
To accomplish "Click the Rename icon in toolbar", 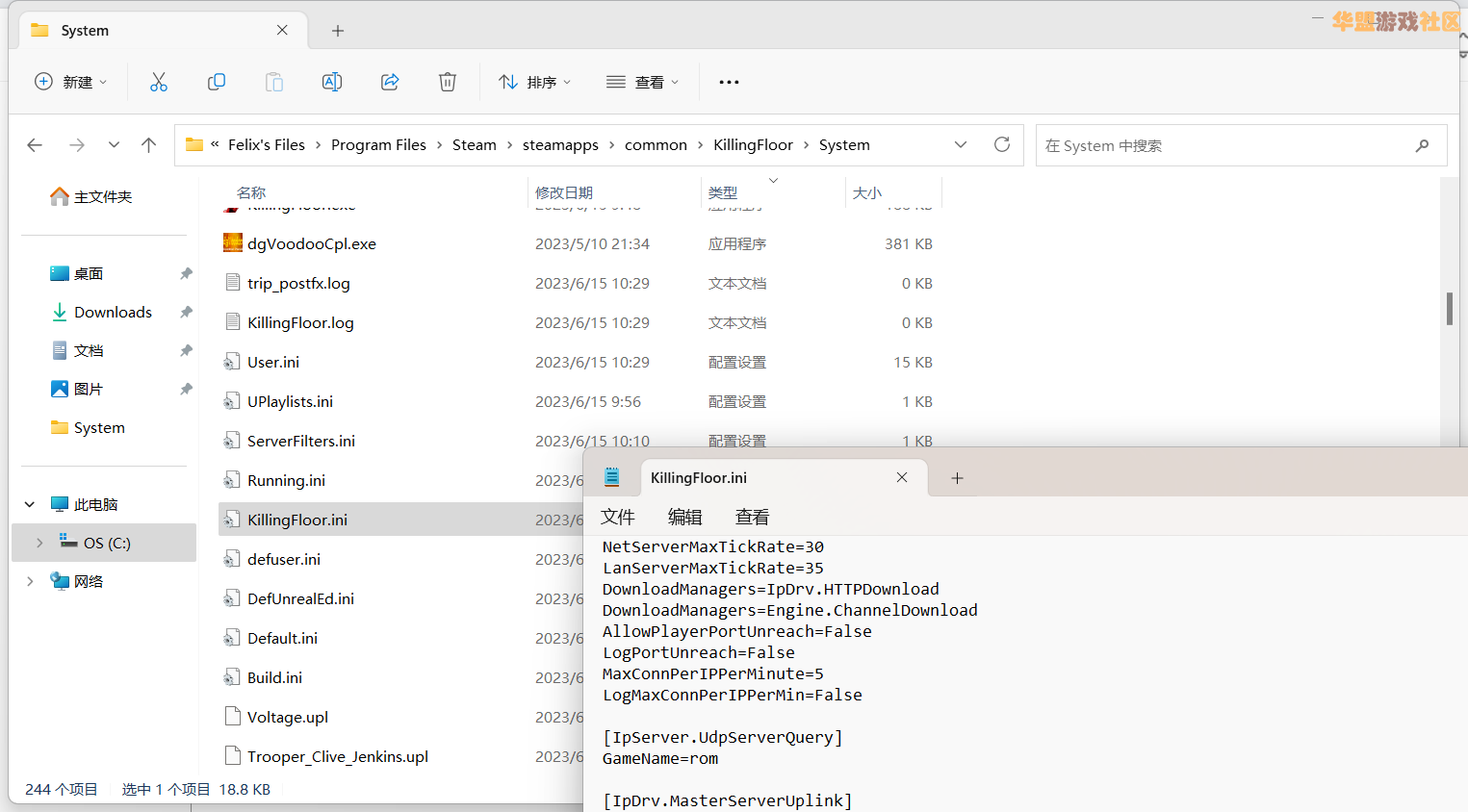I will (x=332, y=82).
